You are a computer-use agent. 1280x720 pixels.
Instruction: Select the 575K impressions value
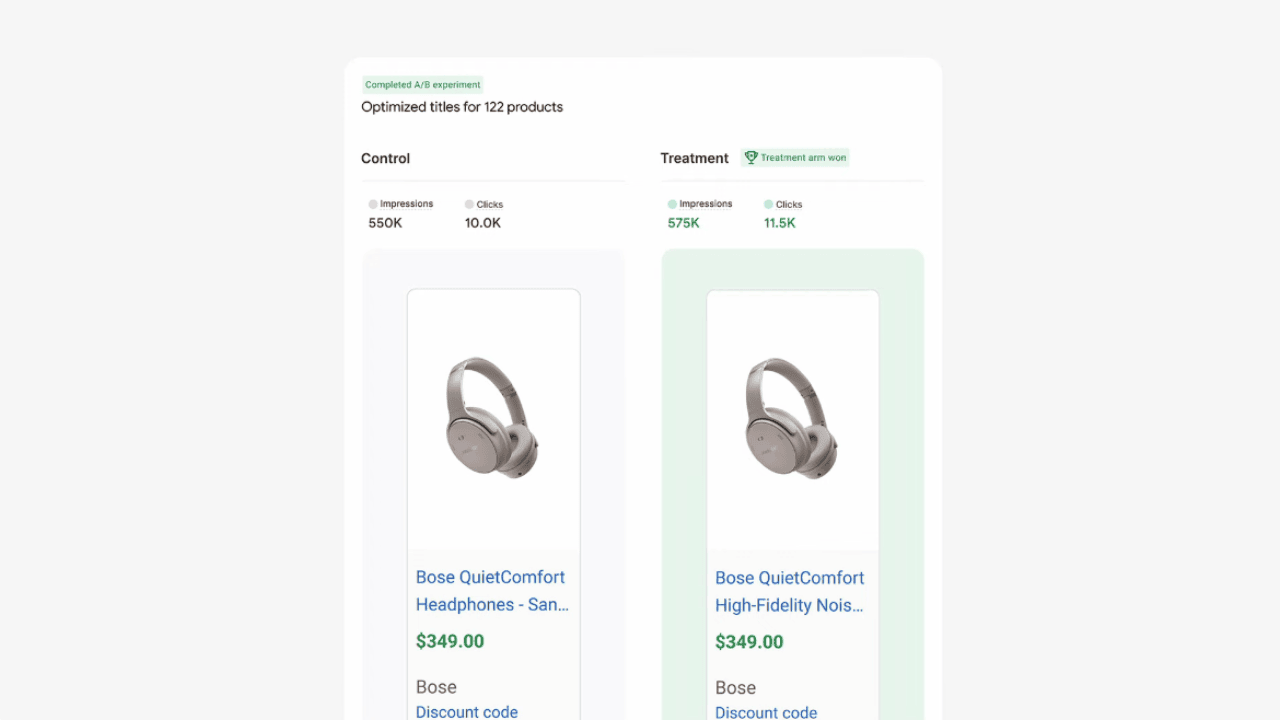(x=684, y=223)
